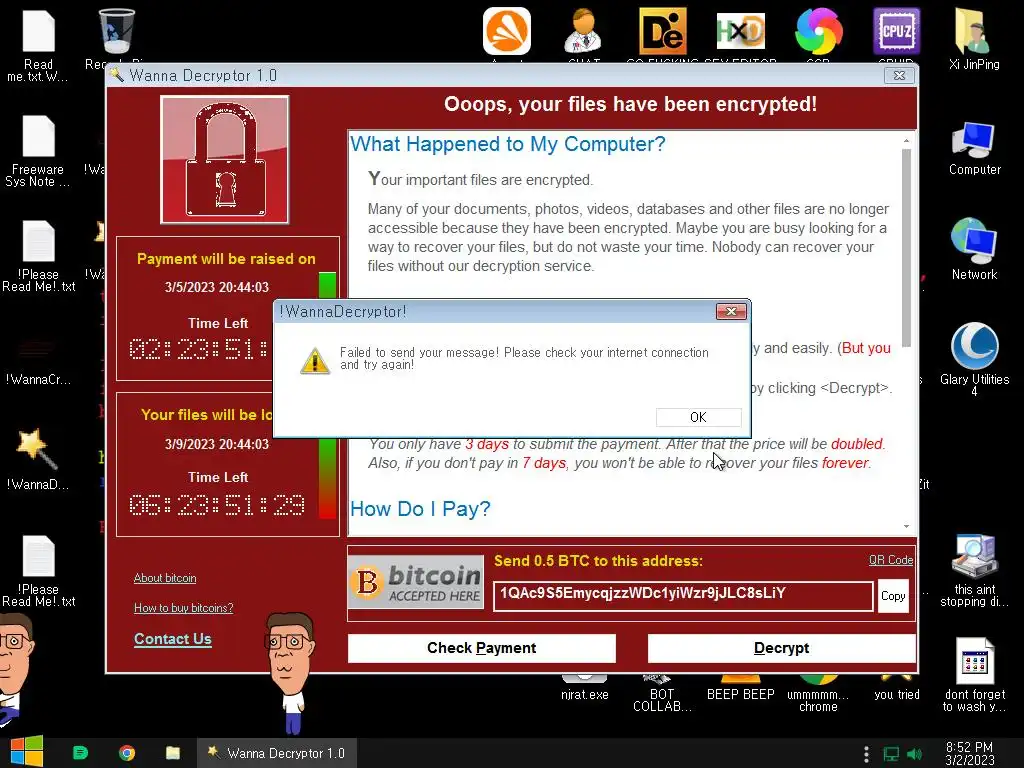The height and width of the screenshot is (768, 1024).
Task: Open the About bitcoin link
Action: tap(165, 578)
